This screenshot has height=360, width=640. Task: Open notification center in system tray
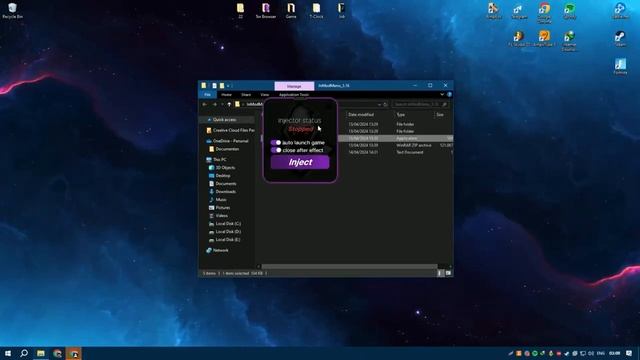[x=629, y=353]
